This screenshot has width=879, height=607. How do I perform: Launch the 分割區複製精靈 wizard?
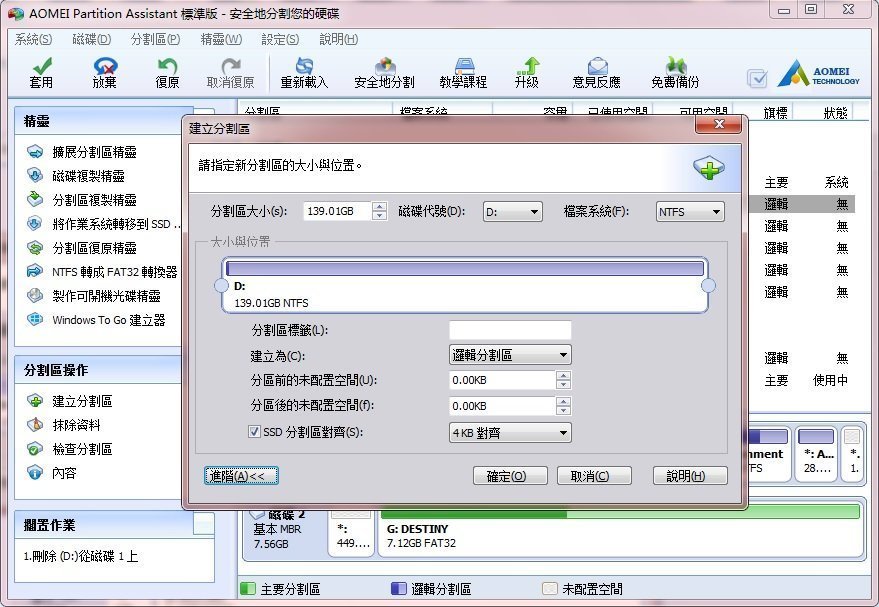tap(82, 200)
